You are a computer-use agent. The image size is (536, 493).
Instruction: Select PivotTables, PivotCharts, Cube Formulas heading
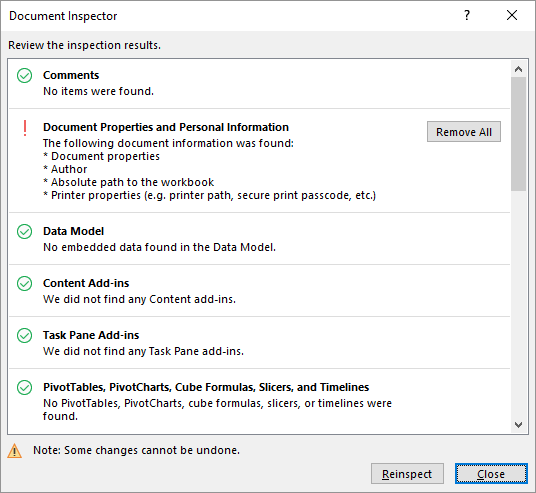click(x=206, y=387)
